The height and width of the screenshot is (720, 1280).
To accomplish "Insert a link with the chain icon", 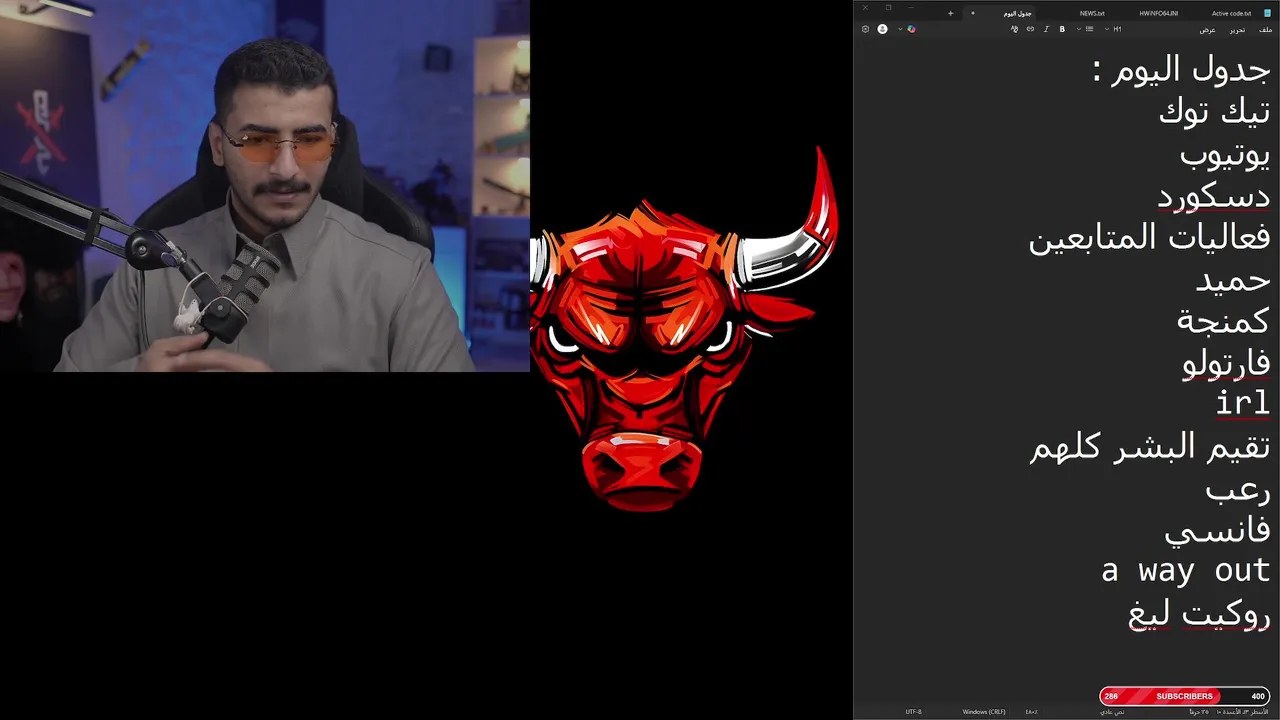I will coord(1030,29).
